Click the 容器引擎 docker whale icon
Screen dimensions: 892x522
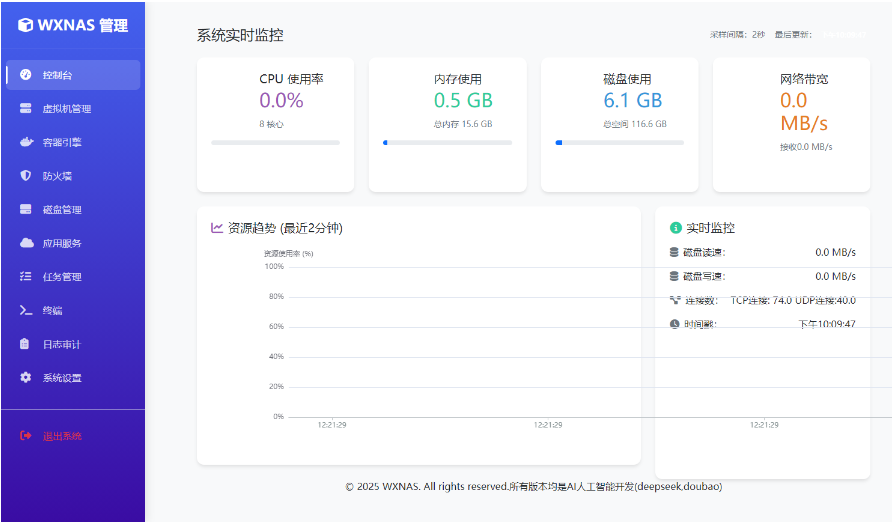26,142
